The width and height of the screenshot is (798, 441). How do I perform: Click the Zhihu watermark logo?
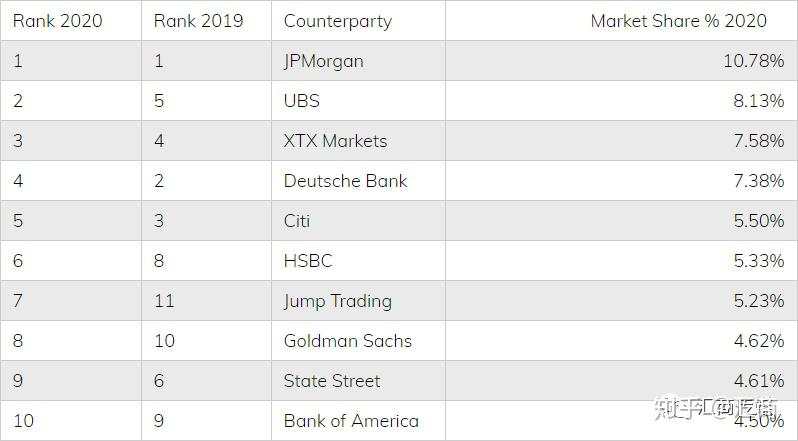pos(716,408)
